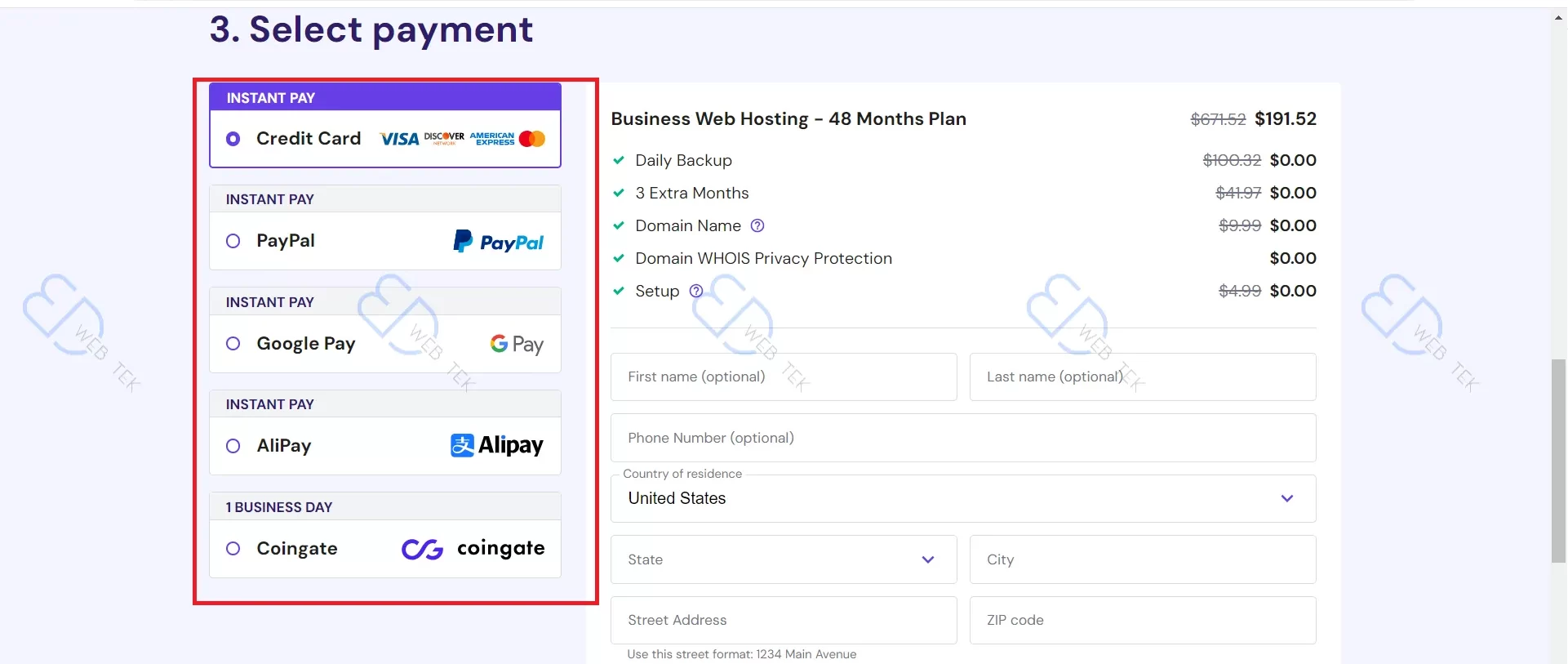The width and height of the screenshot is (1568, 664).
Task: Click the '1 BUSINESS DAY' label above Coingate
Action: tap(279, 507)
